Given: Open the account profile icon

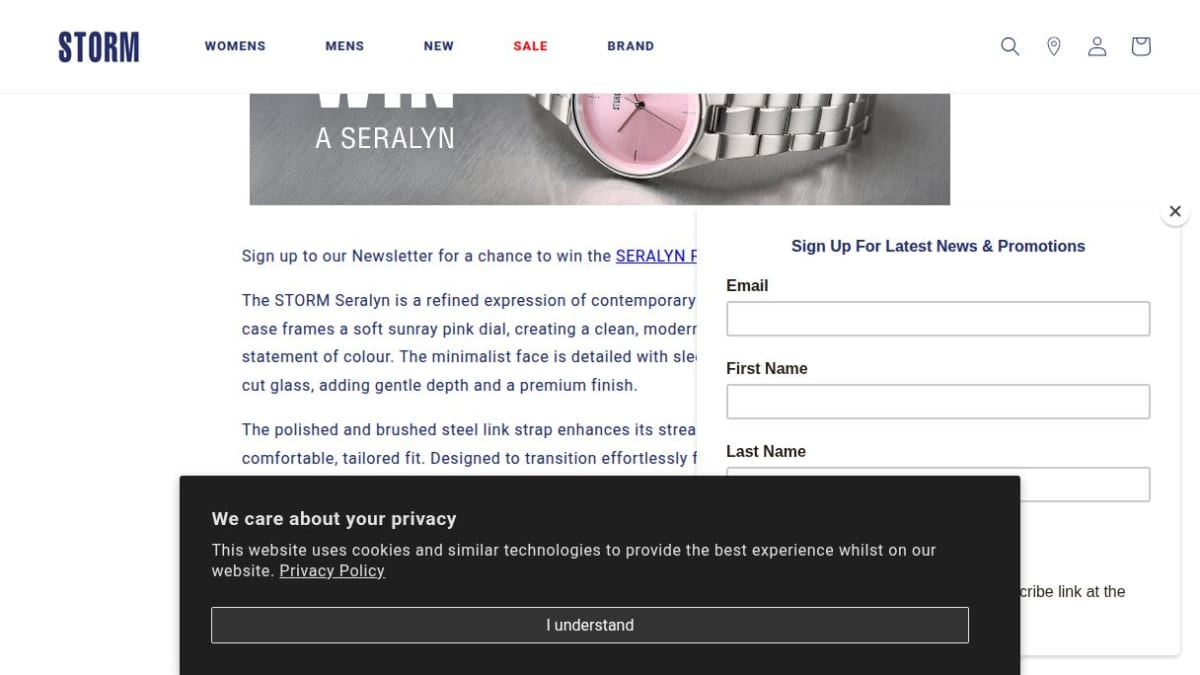Looking at the screenshot, I should pos(1097,46).
